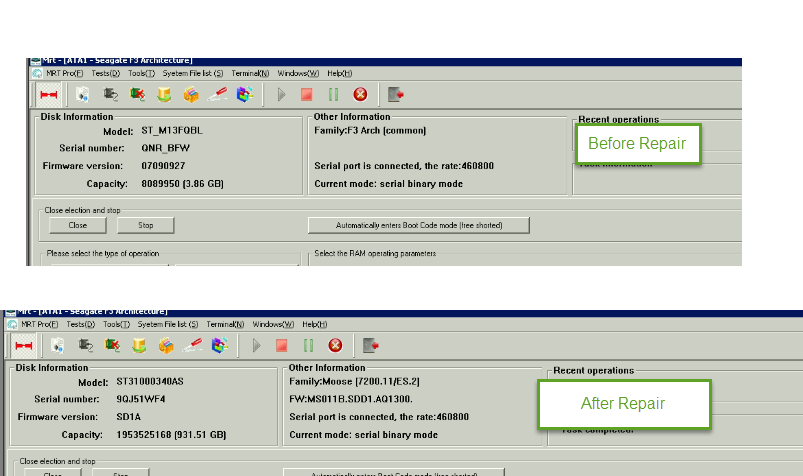Click firmware version value 07090927

pyautogui.click(x=163, y=166)
